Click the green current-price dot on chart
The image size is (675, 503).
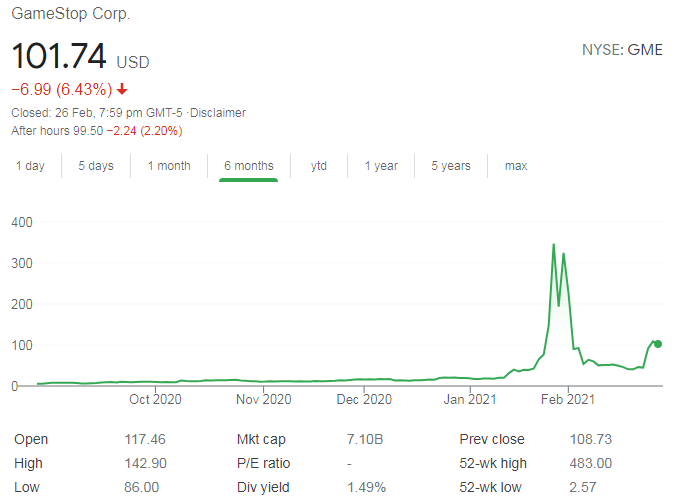pyautogui.click(x=657, y=344)
